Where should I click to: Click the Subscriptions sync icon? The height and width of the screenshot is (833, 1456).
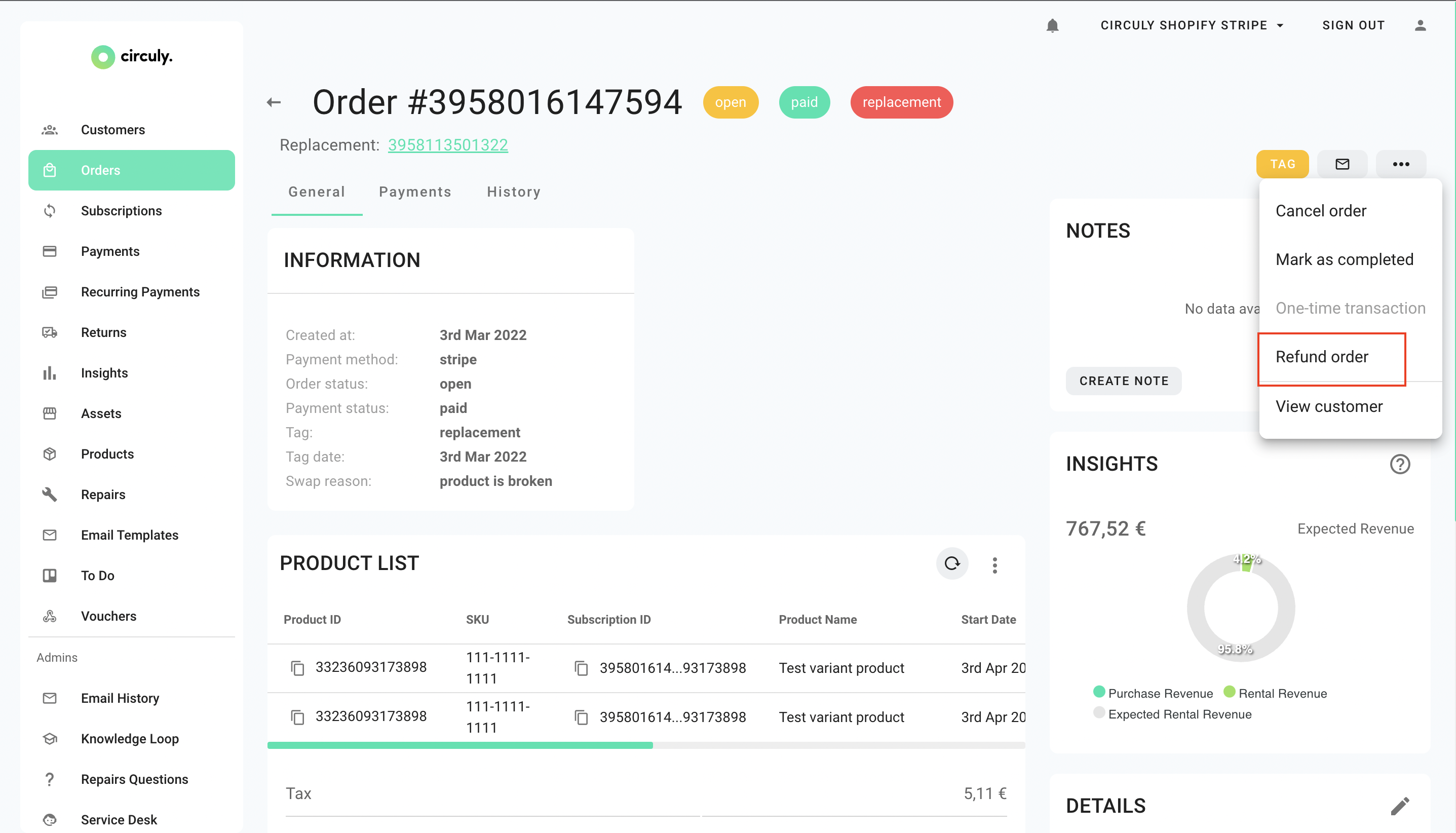pos(50,211)
